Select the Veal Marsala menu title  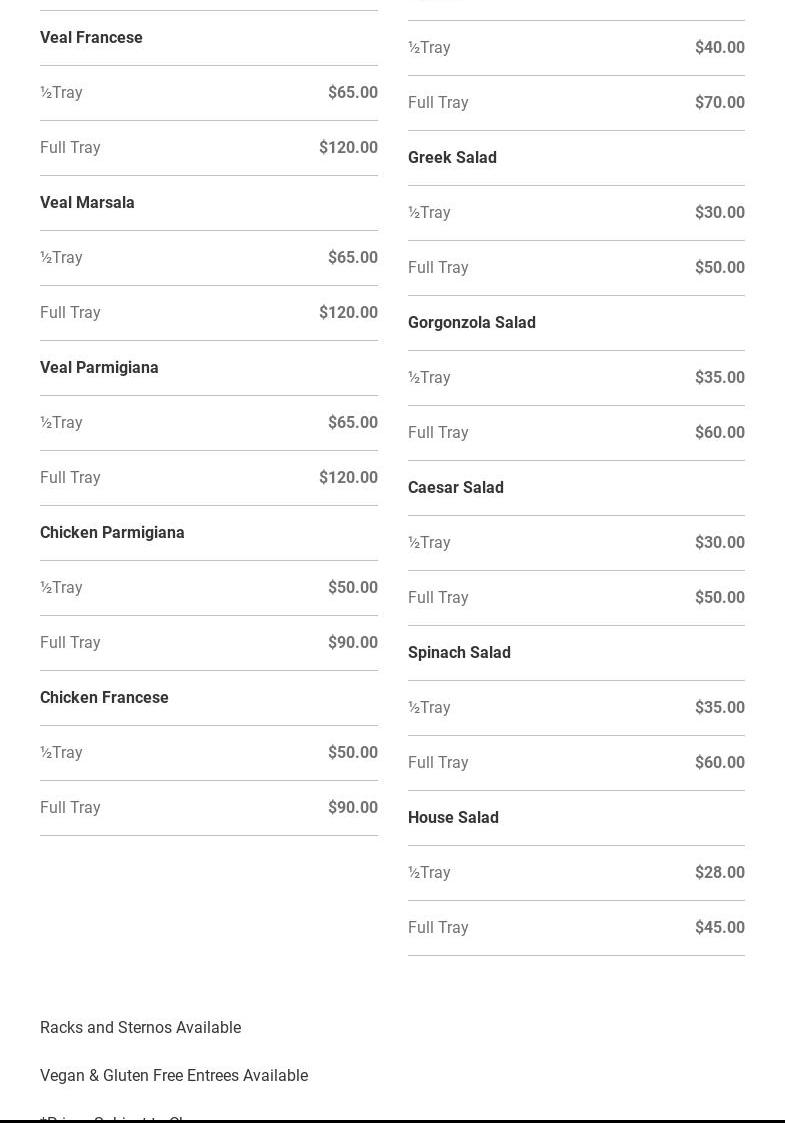(x=87, y=203)
